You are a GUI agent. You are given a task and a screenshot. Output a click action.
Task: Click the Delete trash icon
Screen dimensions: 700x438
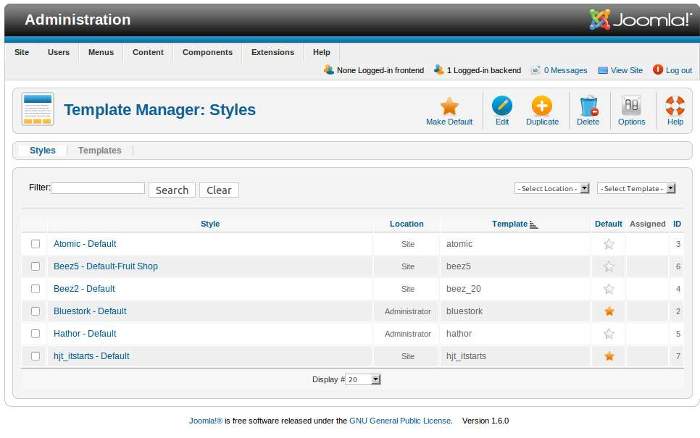pyautogui.click(x=588, y=105)
